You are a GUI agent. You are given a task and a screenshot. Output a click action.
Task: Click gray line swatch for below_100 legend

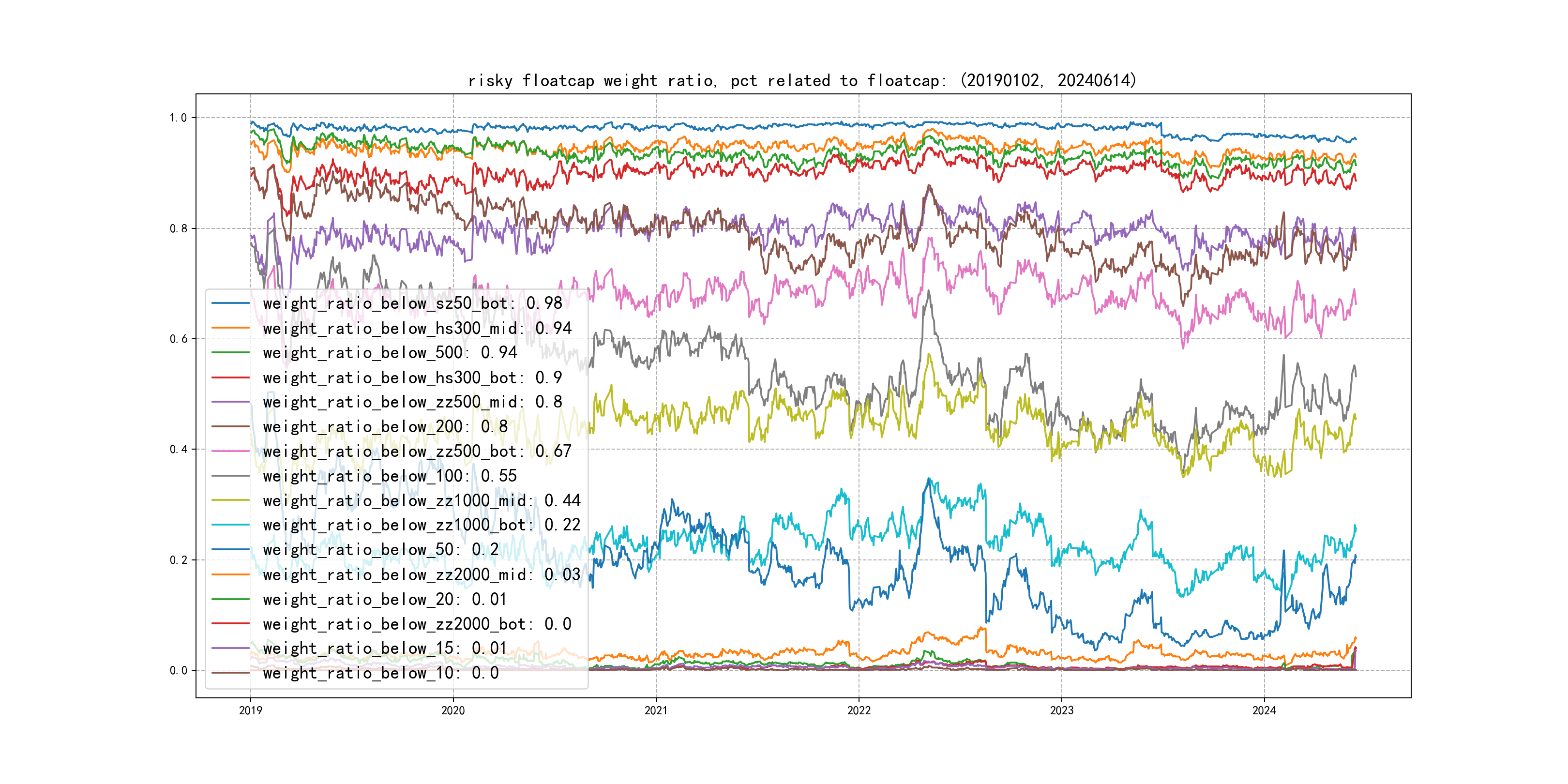(230, 476)
